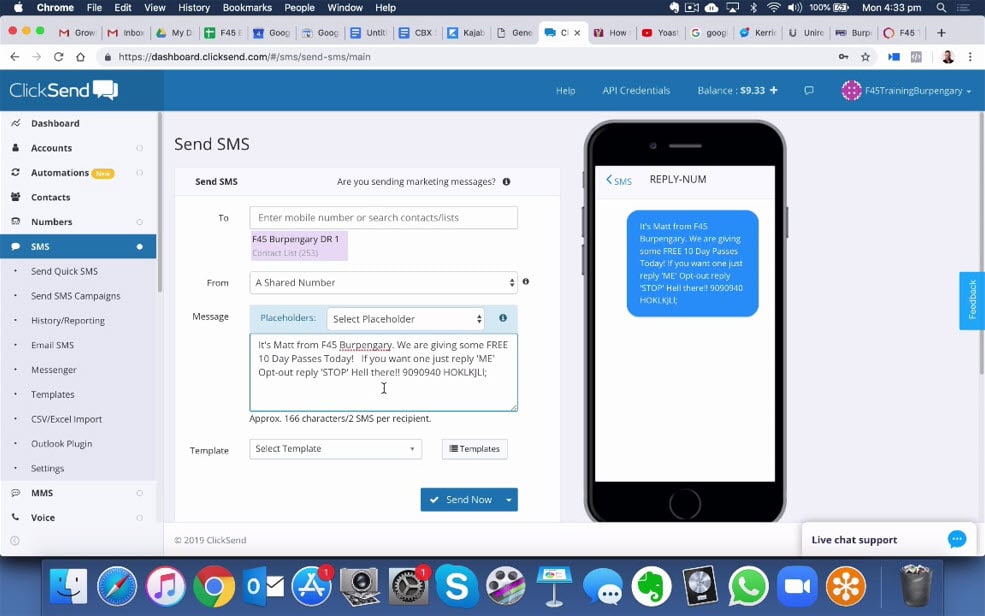Open Contacts in the sidebar
The width and height of the screenshot is (985, 616).
[x=50, y=197]
